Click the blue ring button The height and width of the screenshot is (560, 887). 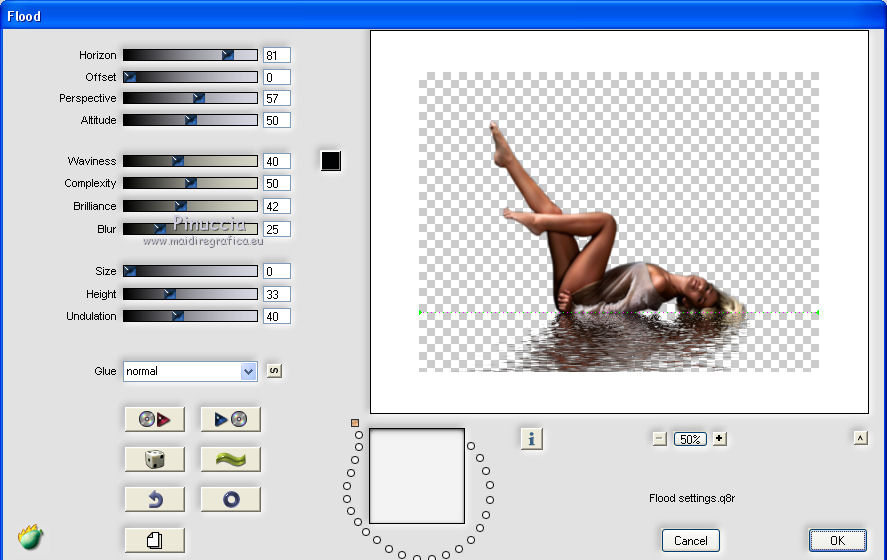coord(230,499)
